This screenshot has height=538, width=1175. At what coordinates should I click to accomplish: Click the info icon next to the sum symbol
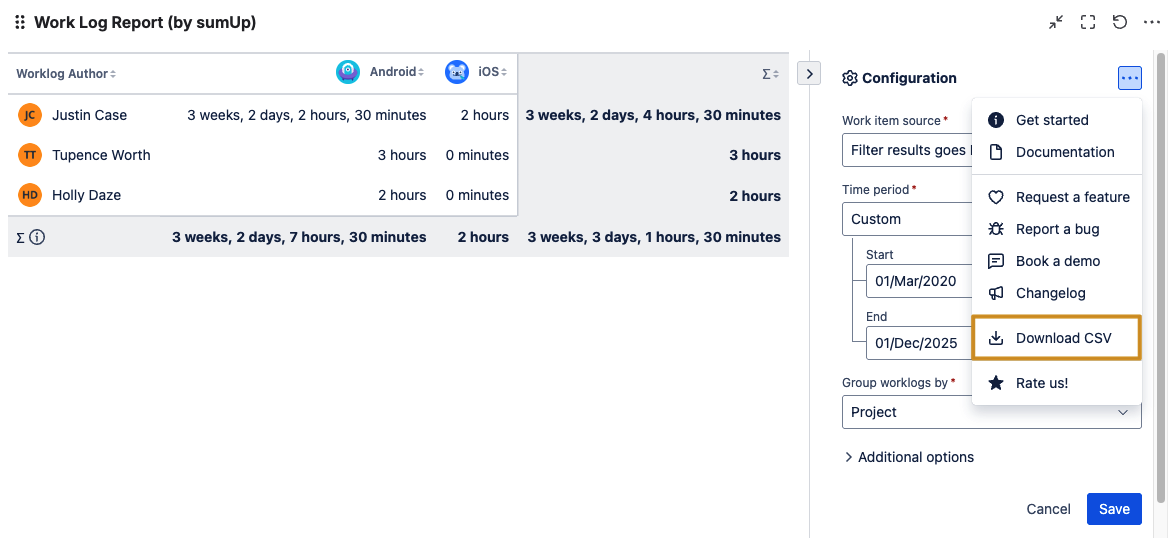(37, 238)
